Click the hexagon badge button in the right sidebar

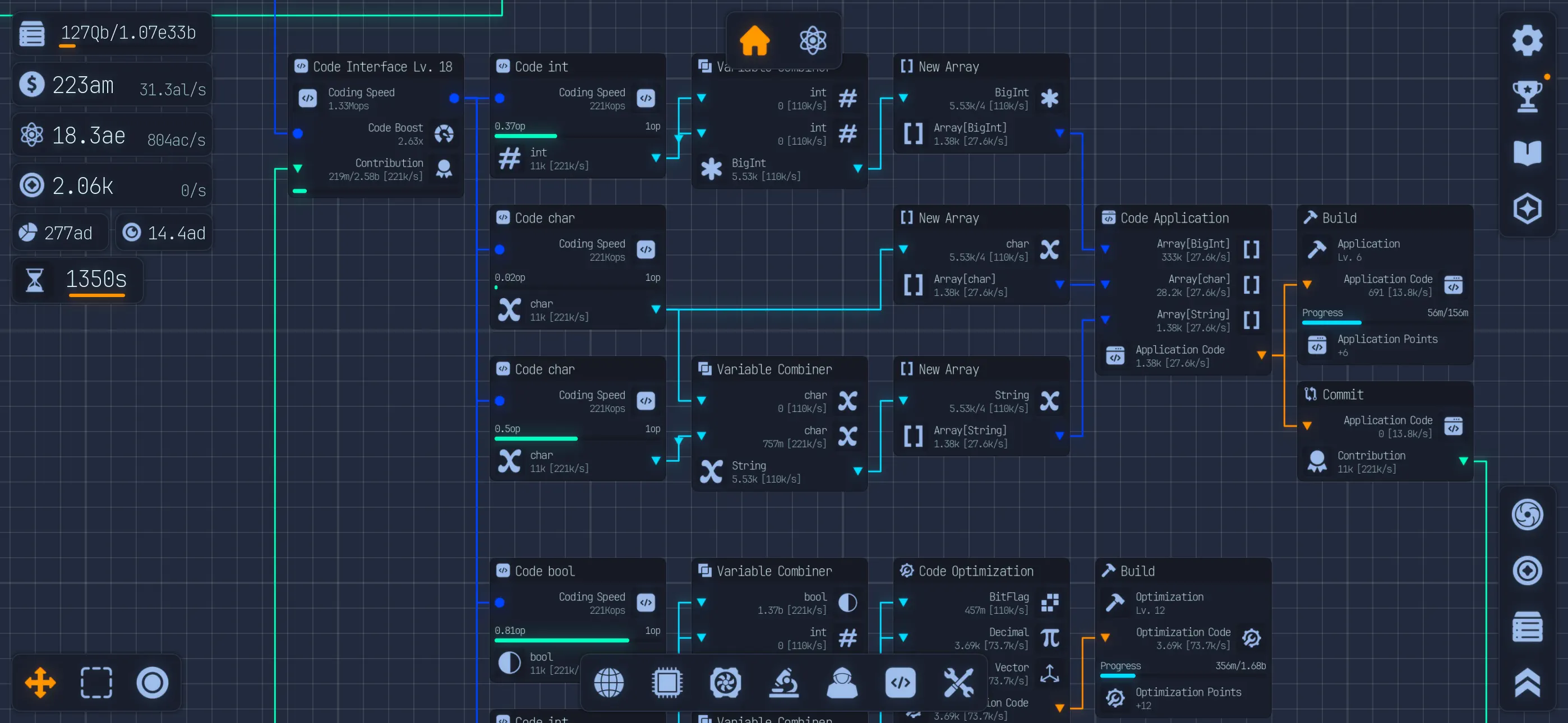coord(1527,208)
